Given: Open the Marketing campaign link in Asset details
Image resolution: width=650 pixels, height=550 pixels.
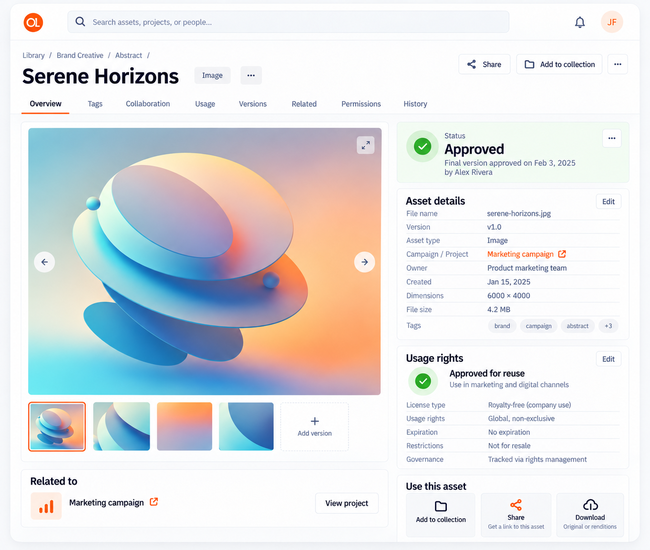Looking at the screenshot, I should 520,254.
